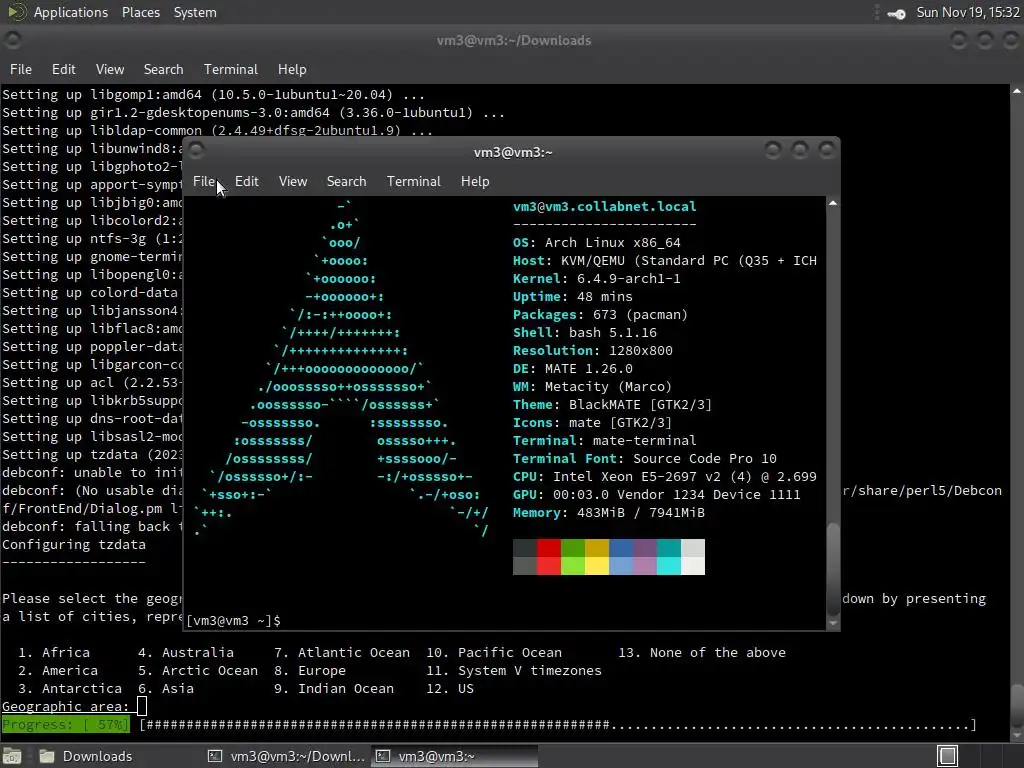
Task: Open Edit menu in front vm3@vm3:~ terminal
Action: (246, 182)
